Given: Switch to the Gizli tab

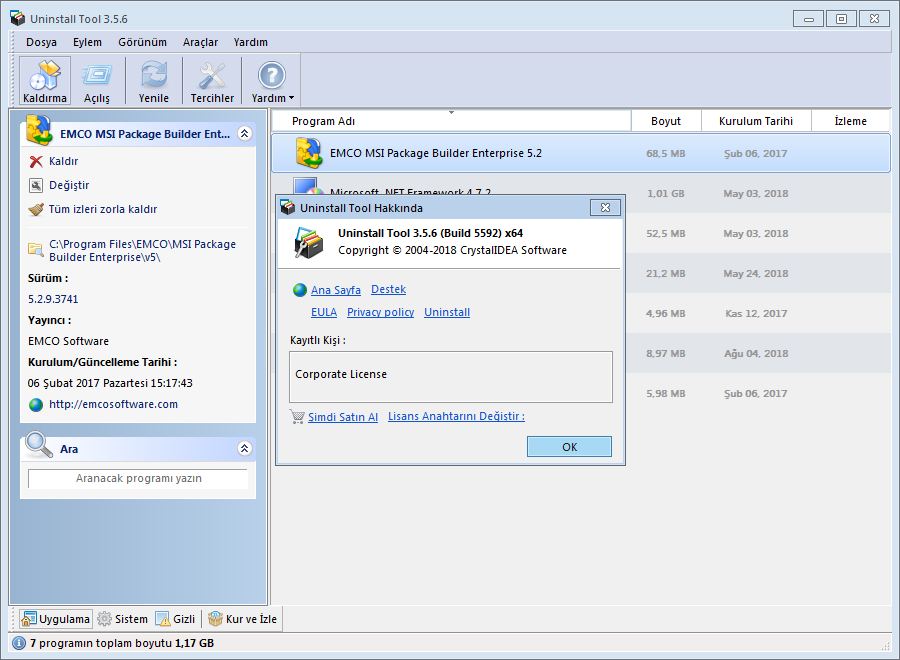Looking at the screenshot, I should [x=176, y=619].
